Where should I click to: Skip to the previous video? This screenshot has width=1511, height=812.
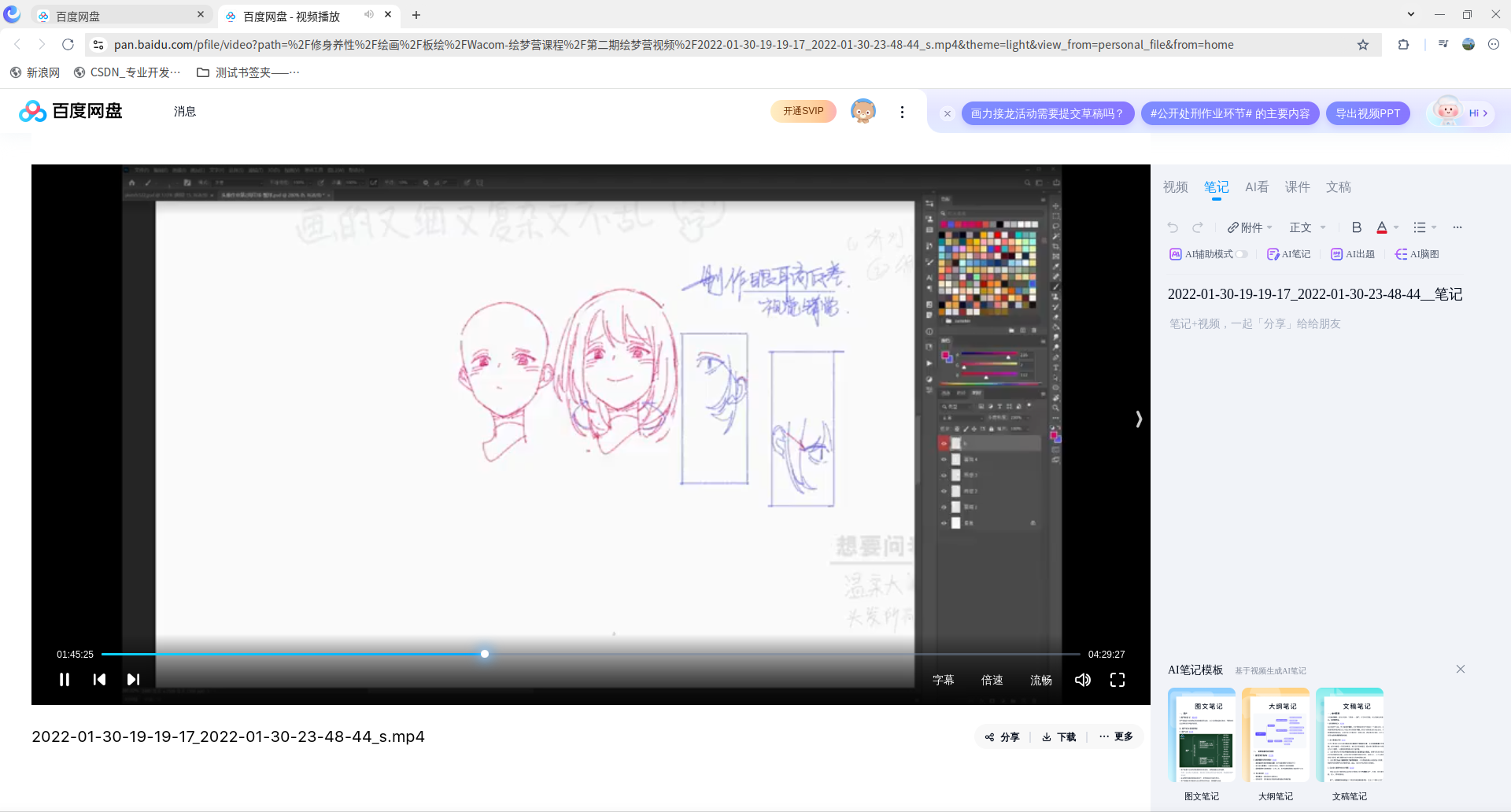click(99, 680)
